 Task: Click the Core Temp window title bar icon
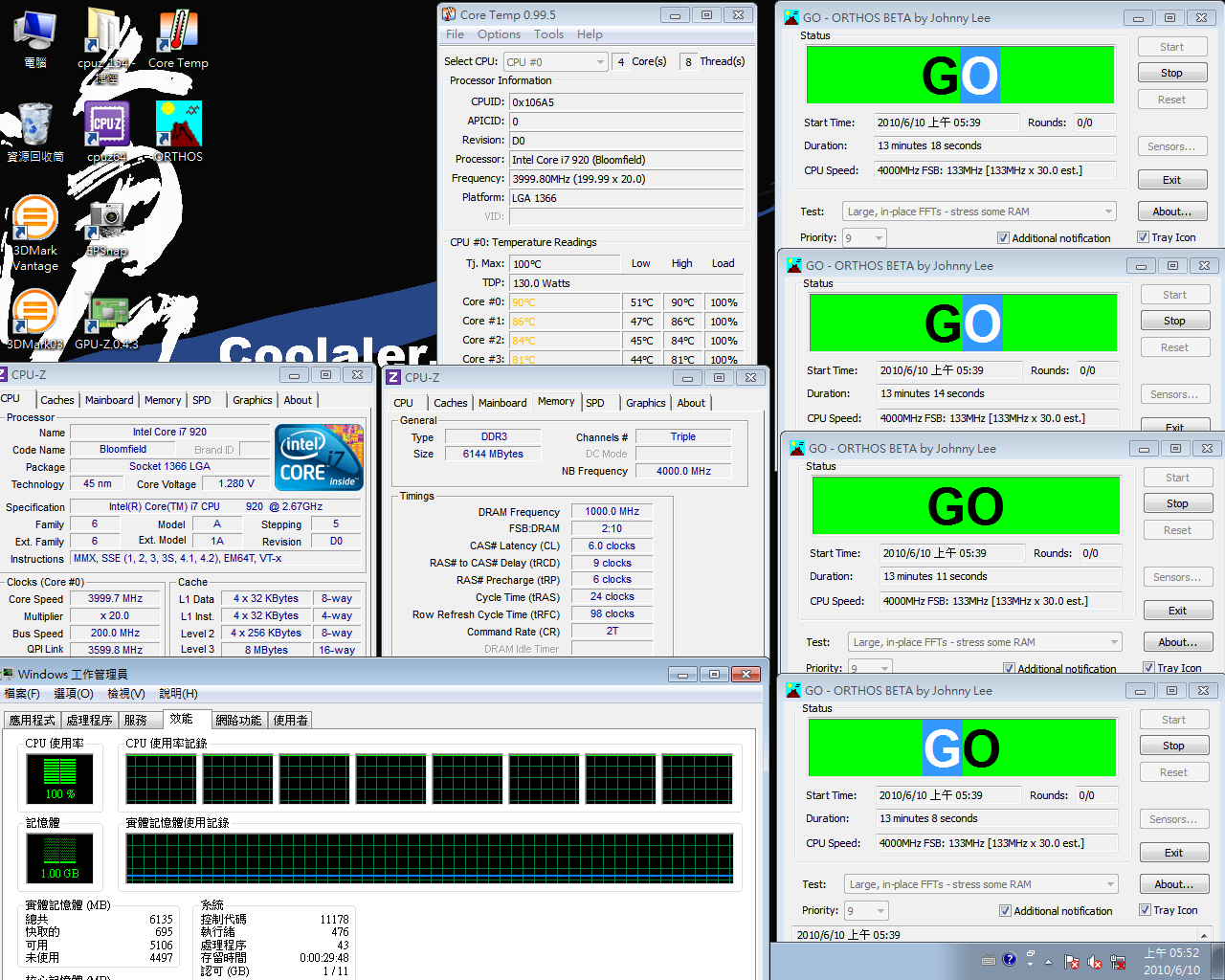(x=448, y=14)
